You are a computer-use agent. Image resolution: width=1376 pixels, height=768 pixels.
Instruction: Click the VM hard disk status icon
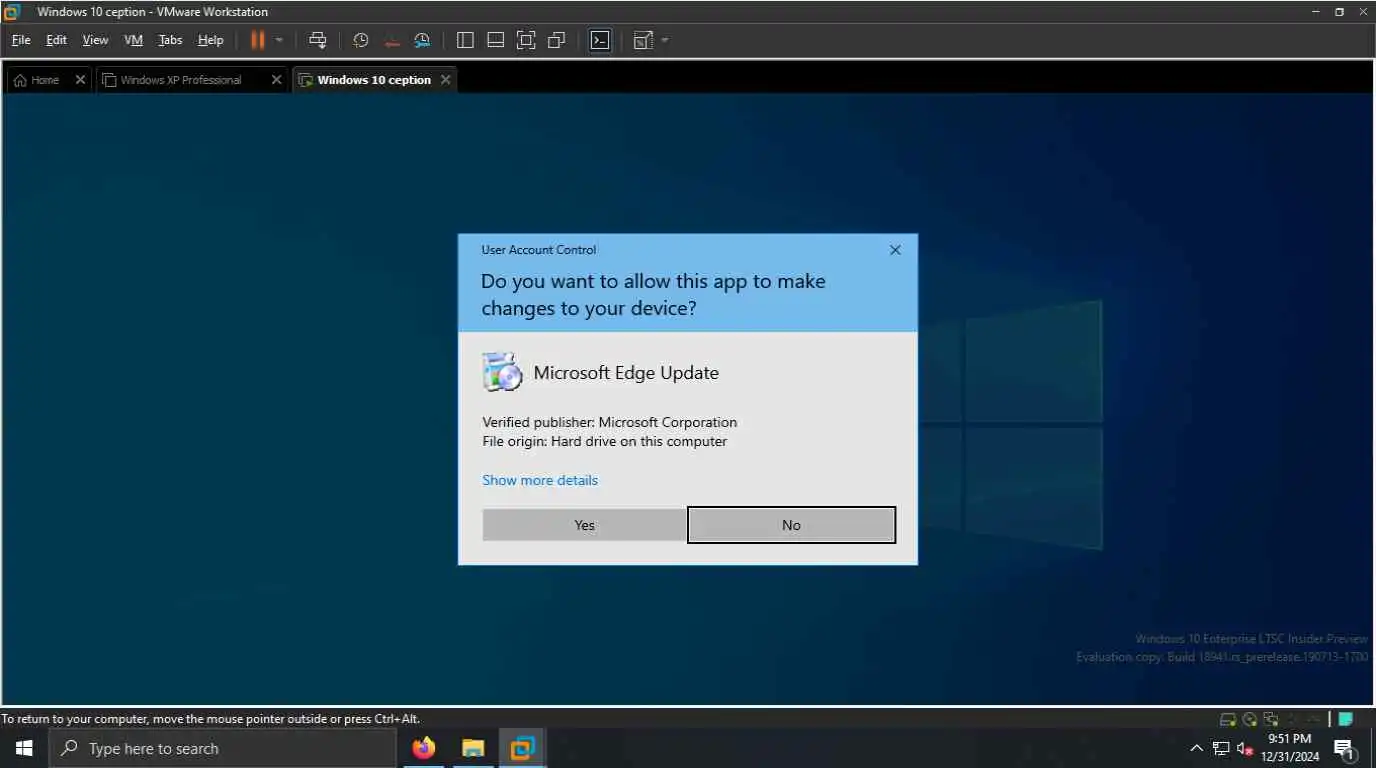[1227, 719]
